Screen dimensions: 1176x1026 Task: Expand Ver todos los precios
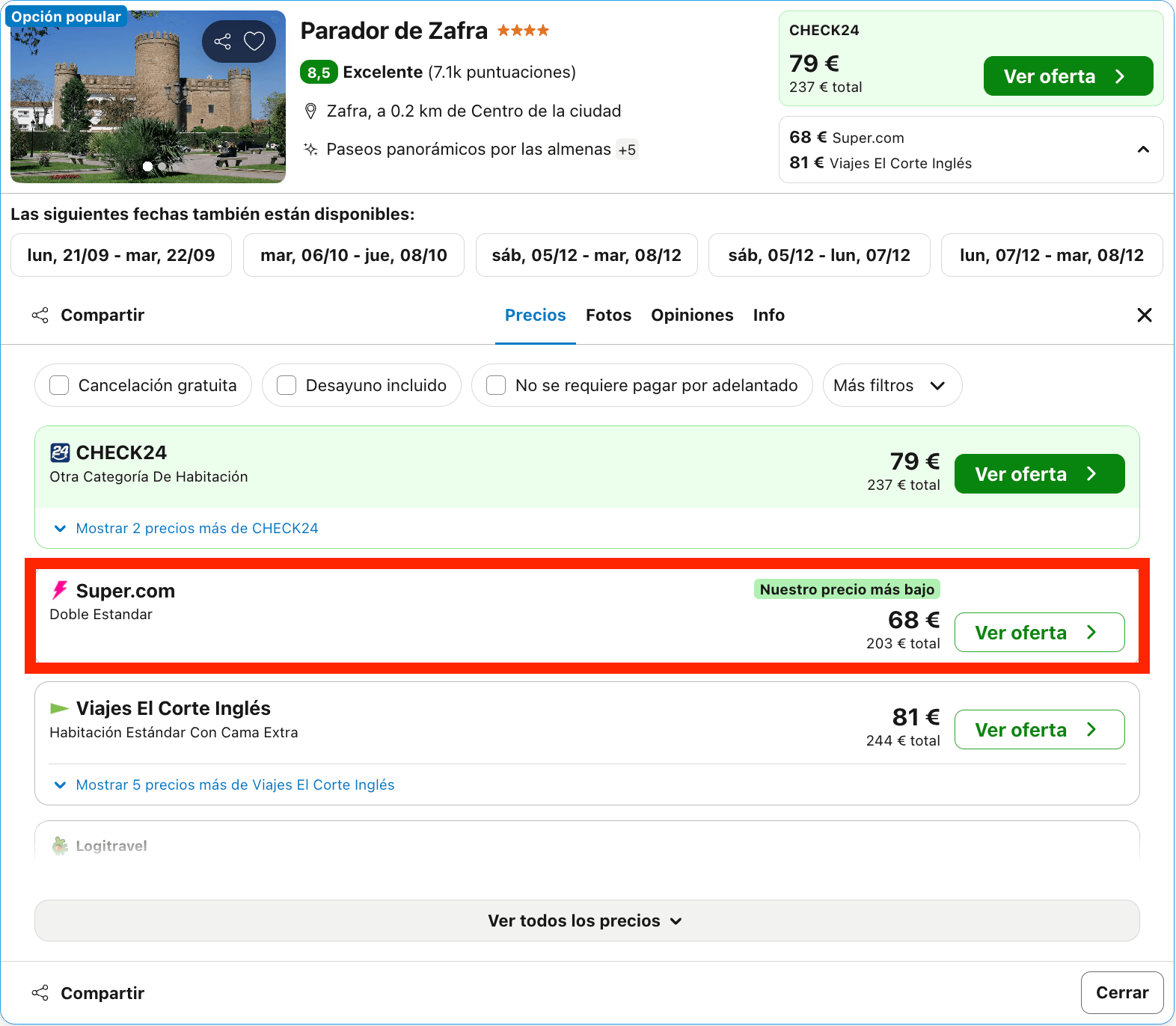[x=587, y=921]
